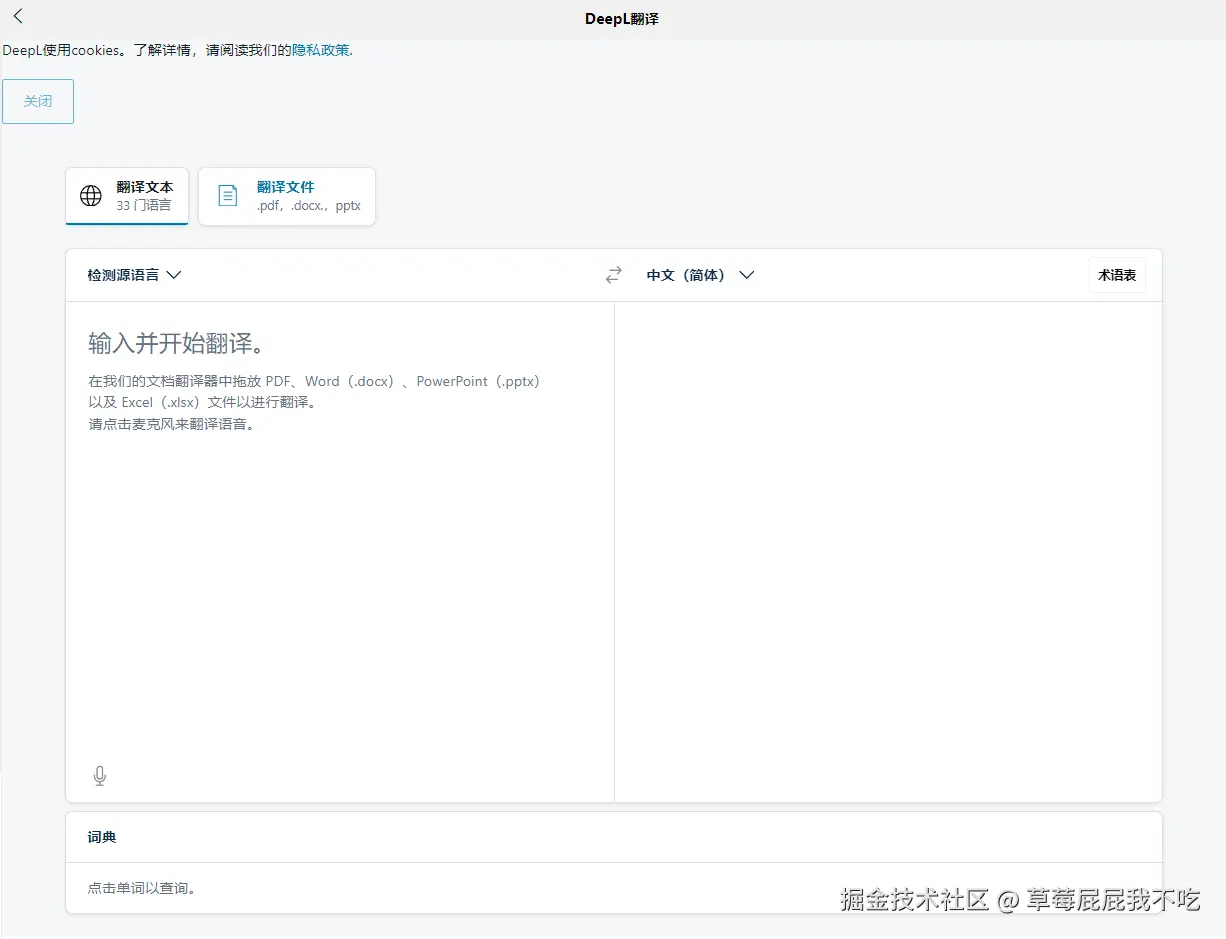Open the 中文（简体）target language dropdown
This screenshot has width=1226, height=939.
point(700,275)
